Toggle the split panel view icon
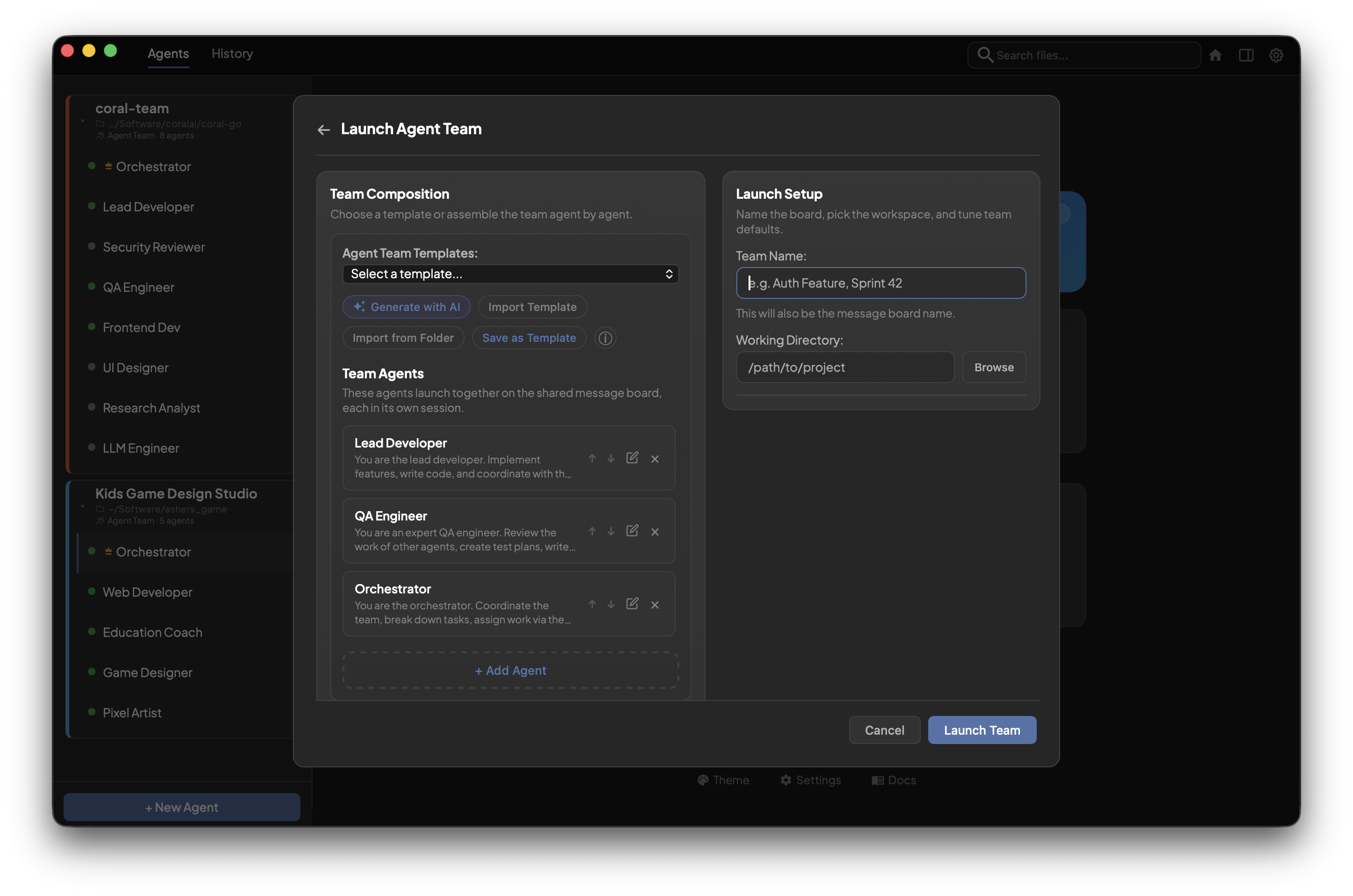The height and width of the screenshot is (896, 1353). click(x=1247, y=55)
